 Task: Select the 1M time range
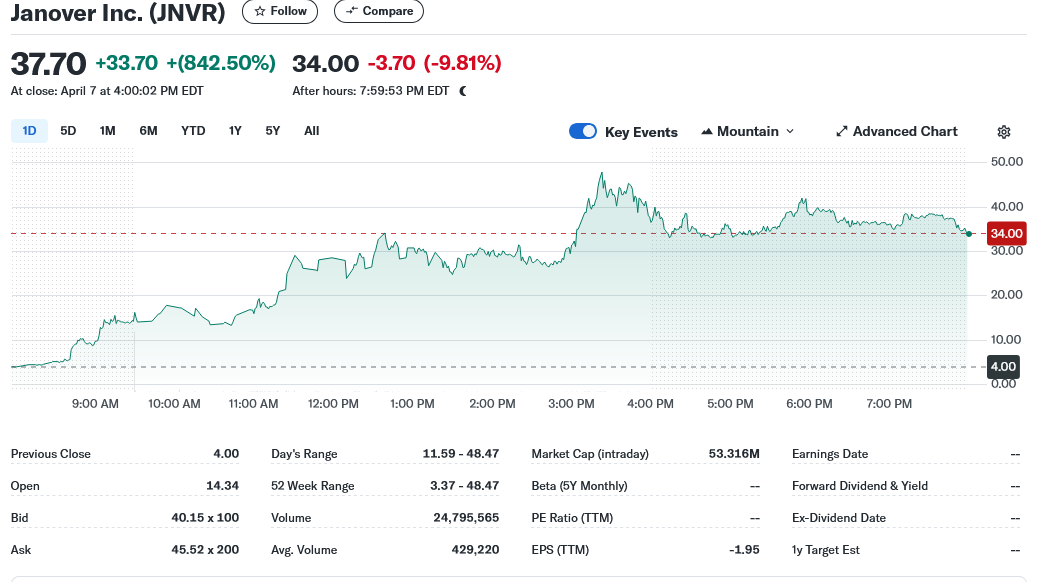click(107, 130)
